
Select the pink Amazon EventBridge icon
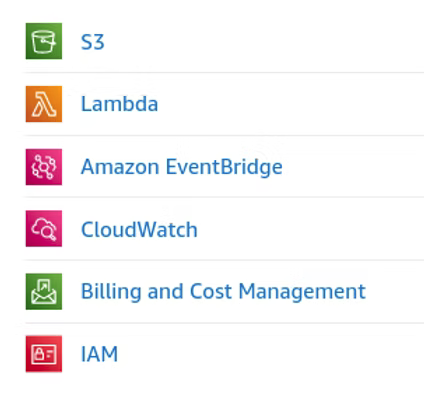pyautogui.click(x=44, y=167)
